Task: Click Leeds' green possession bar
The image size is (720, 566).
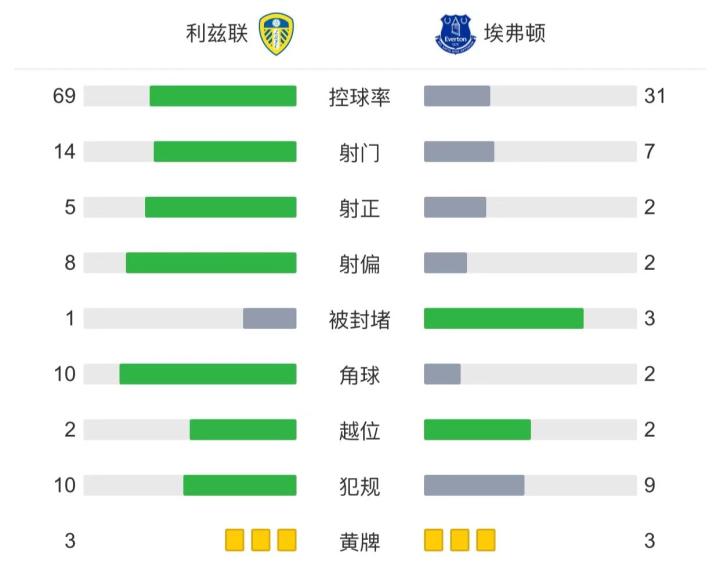Action: coord(223,96)
